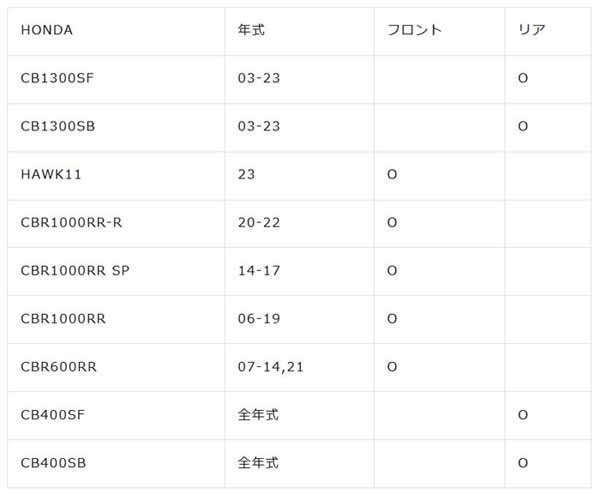Click the HAWK11 row label
Image resolution: width=600 pixels, height=494 pixels.
coord(51,174)
